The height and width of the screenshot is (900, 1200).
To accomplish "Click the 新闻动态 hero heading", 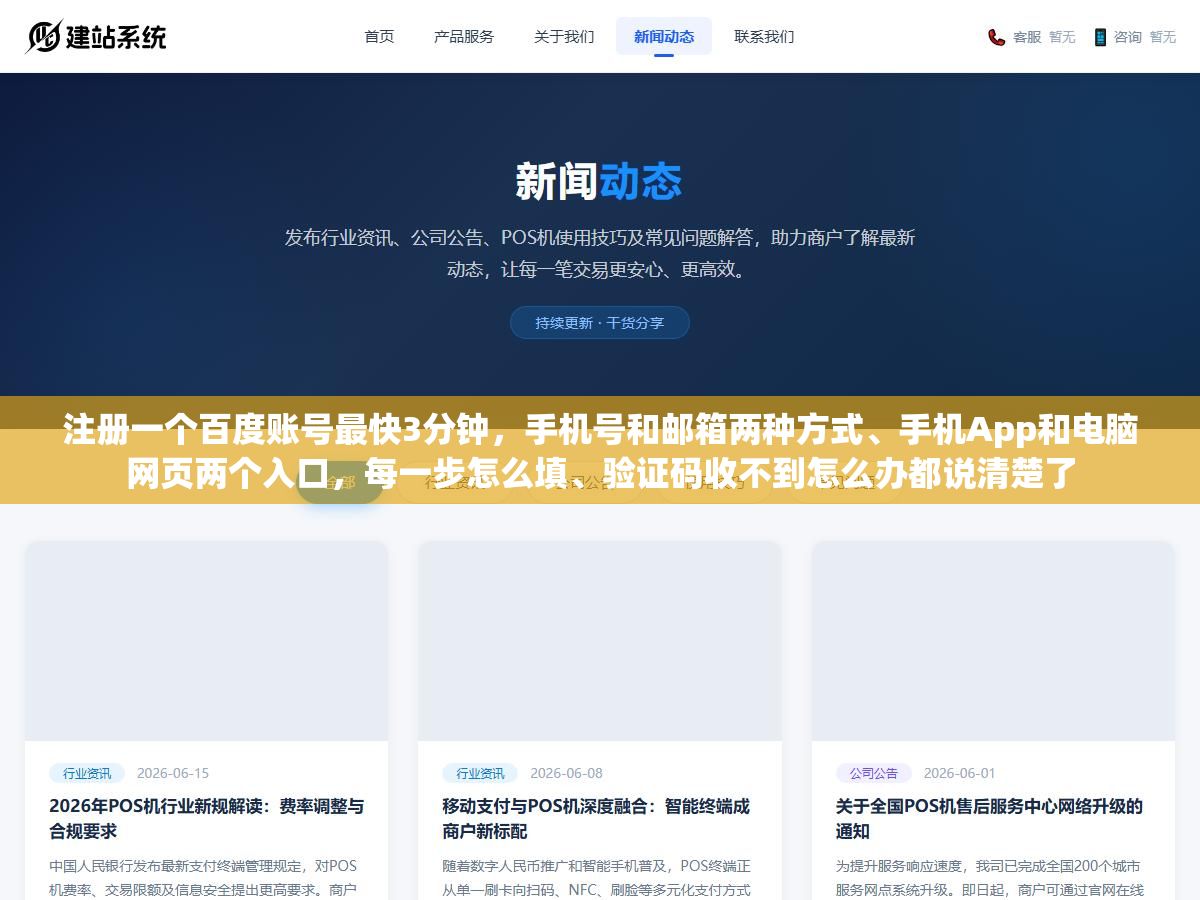I will coord(600,182).
